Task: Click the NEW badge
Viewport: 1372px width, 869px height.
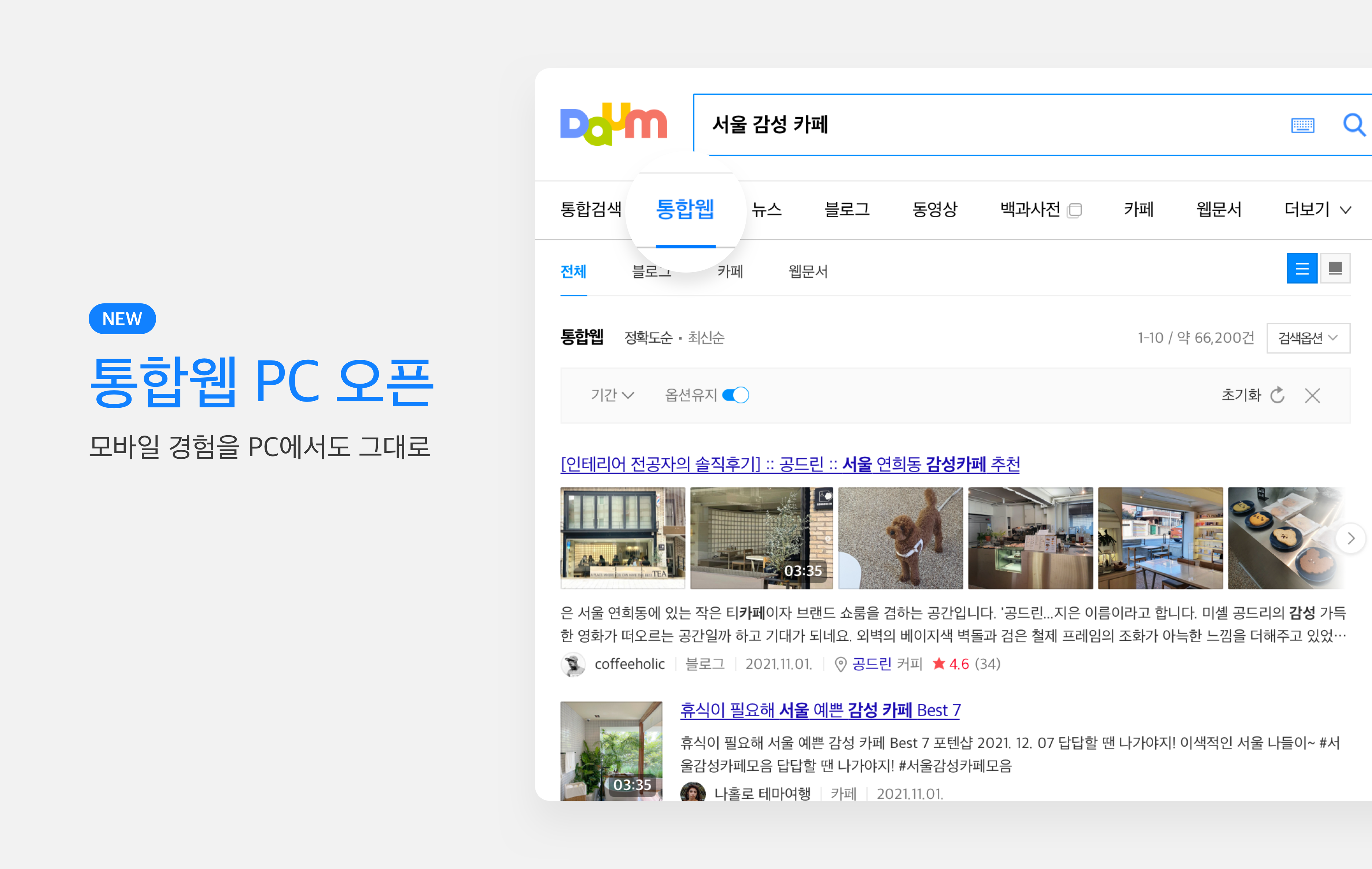Action: pos(122,319)
